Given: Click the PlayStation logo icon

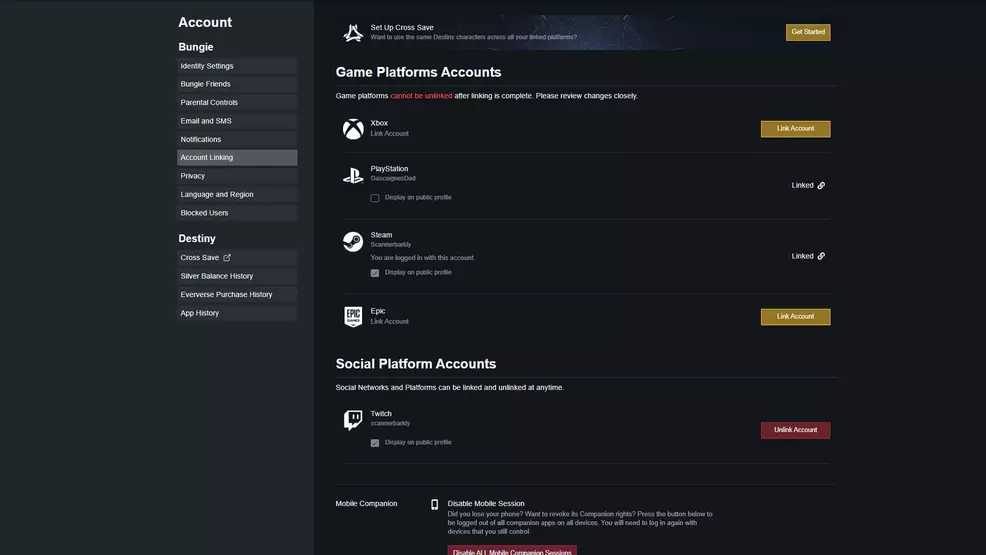Looking at the screenshot, I should tap(353, 175).
